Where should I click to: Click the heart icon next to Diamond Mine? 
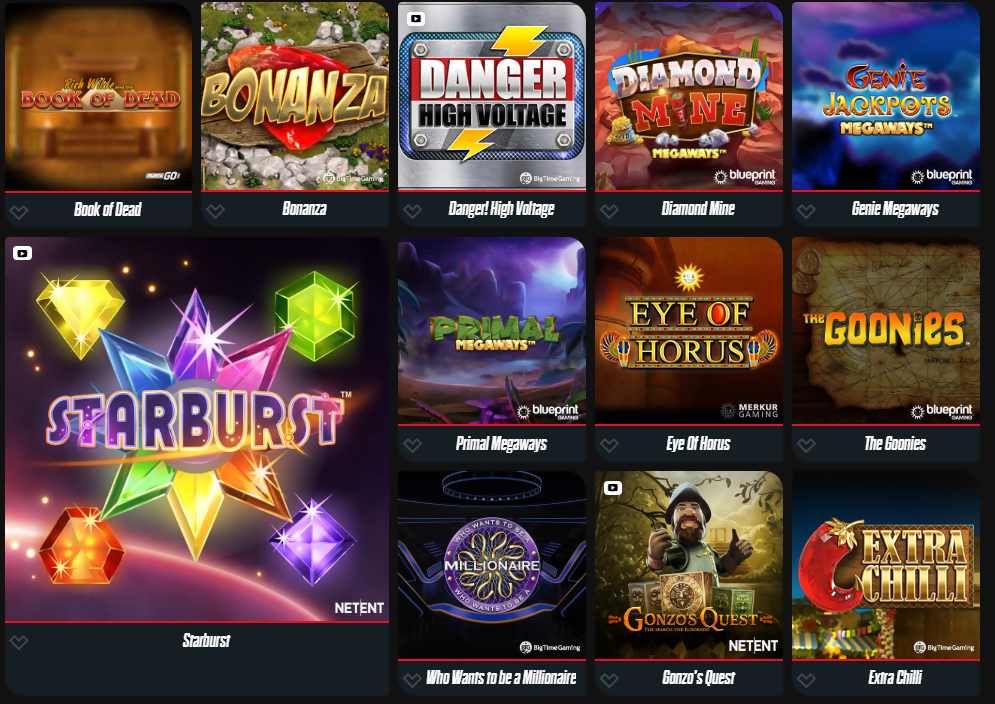click(609, 211)
